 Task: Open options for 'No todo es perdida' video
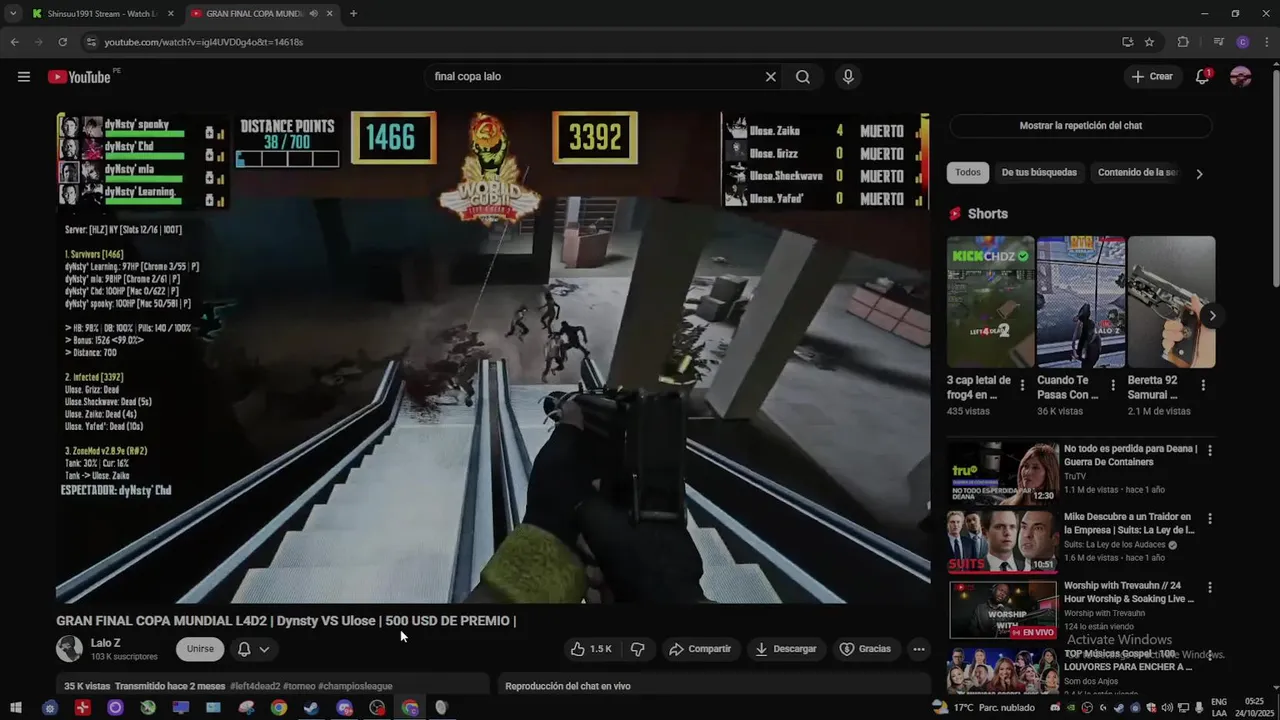(1210, 451)
